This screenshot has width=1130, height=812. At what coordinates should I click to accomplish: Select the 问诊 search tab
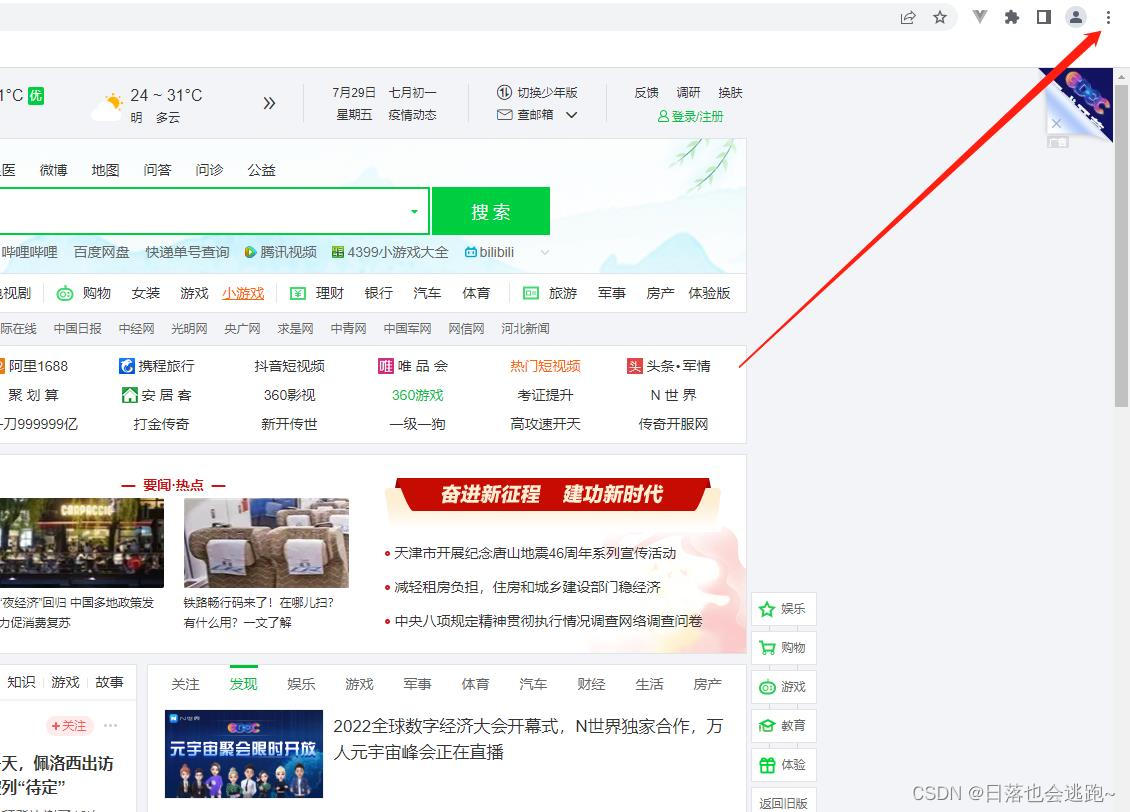point(209,170)
